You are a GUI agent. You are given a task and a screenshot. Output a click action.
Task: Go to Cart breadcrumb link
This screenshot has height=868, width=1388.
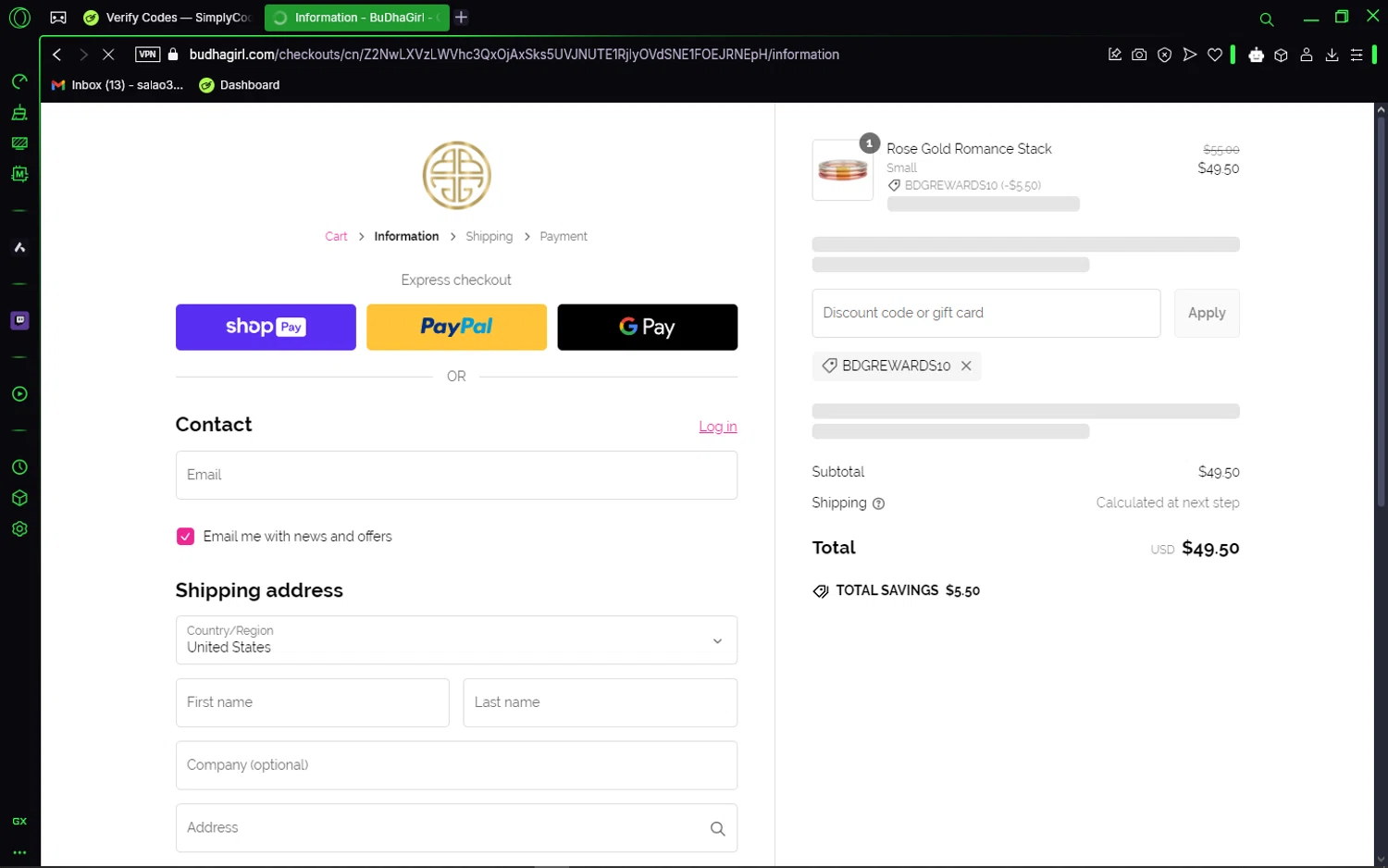[x=336, y=237]
